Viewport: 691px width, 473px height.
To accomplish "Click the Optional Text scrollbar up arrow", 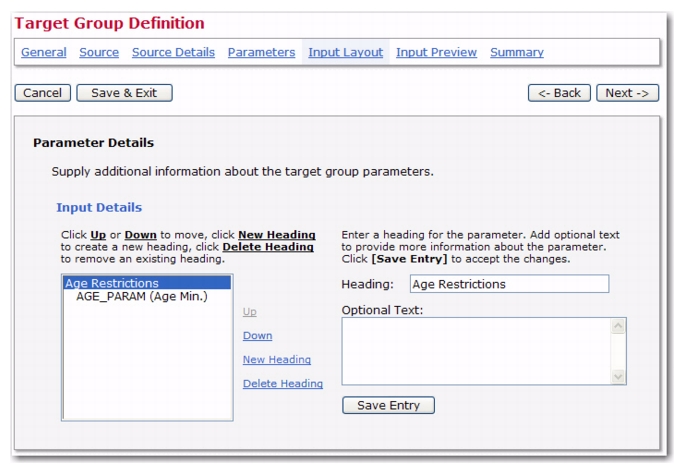I will pyautogui.click(x=618, y=326).
